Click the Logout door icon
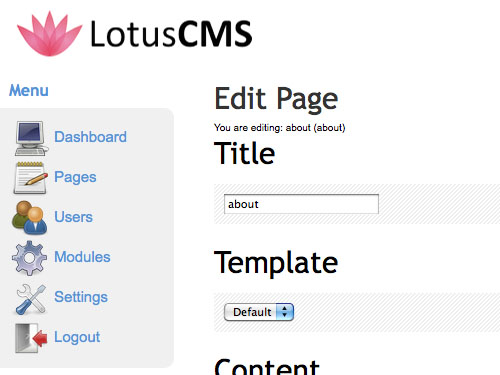 pyautogui.click(x=31, y=338)
